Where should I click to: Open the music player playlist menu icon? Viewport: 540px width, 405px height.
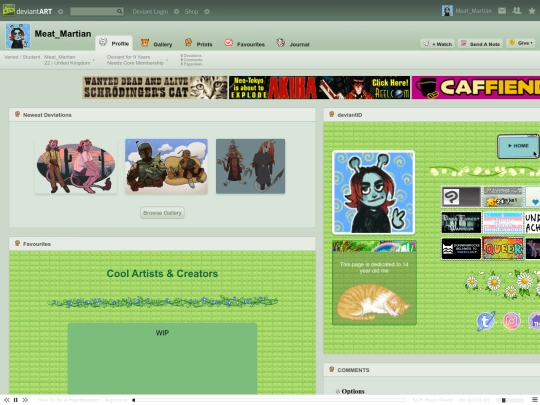(535, 399)
